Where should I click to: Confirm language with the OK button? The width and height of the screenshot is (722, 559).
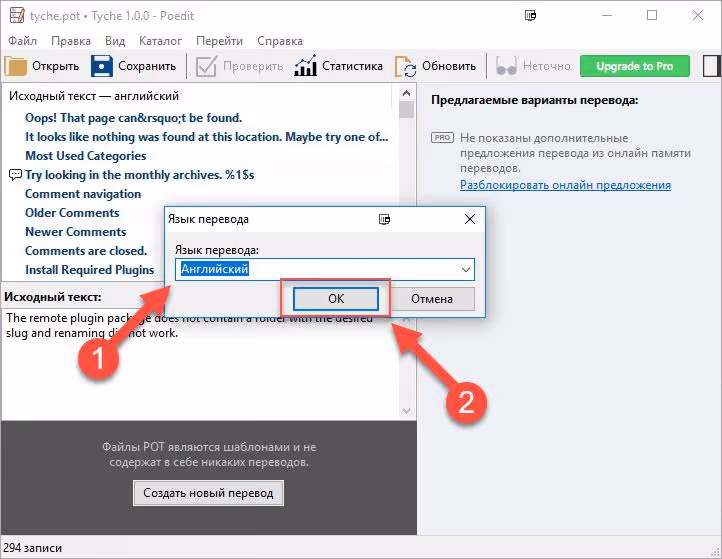coord(336,298)
